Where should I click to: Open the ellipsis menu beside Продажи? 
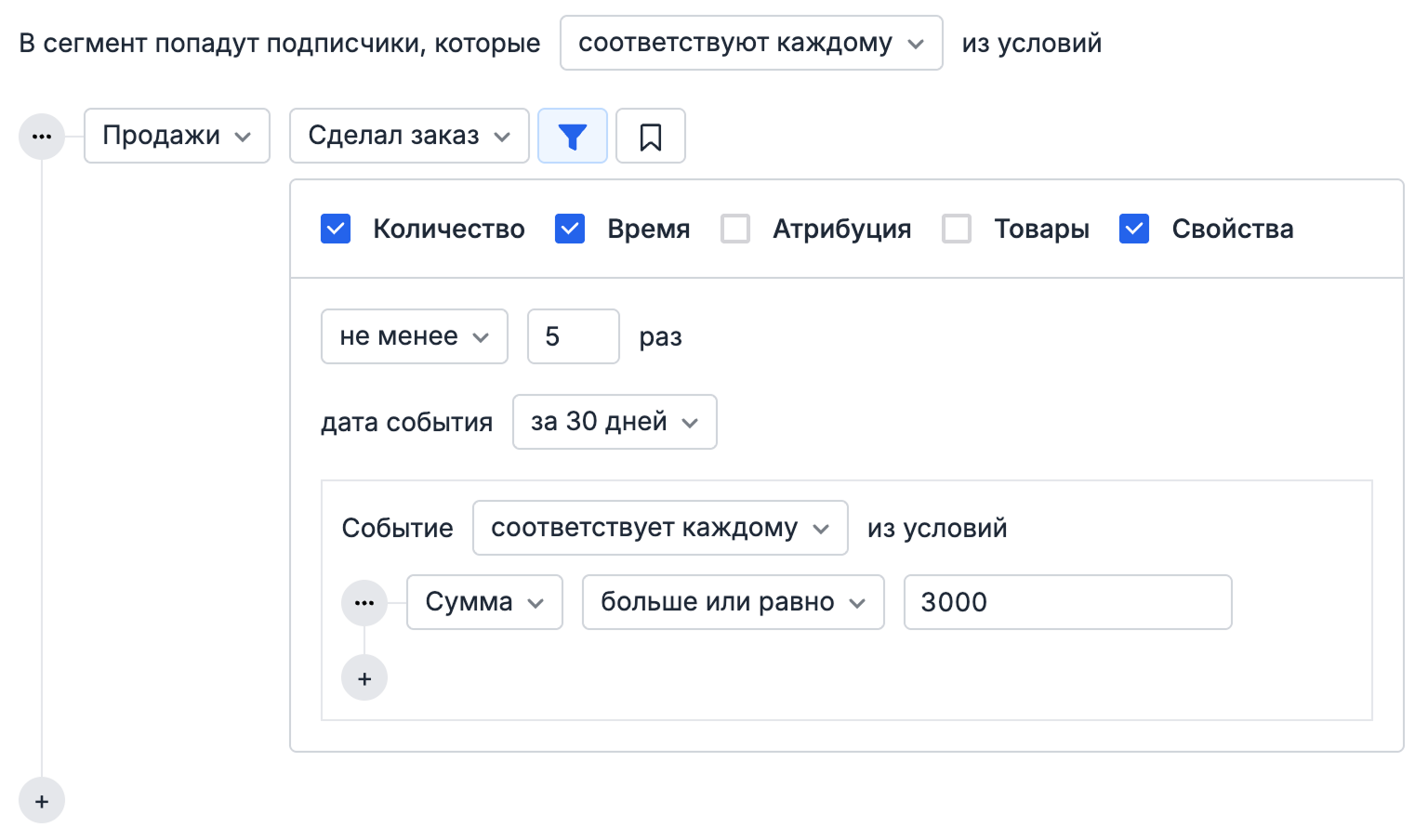coord(41,136)
